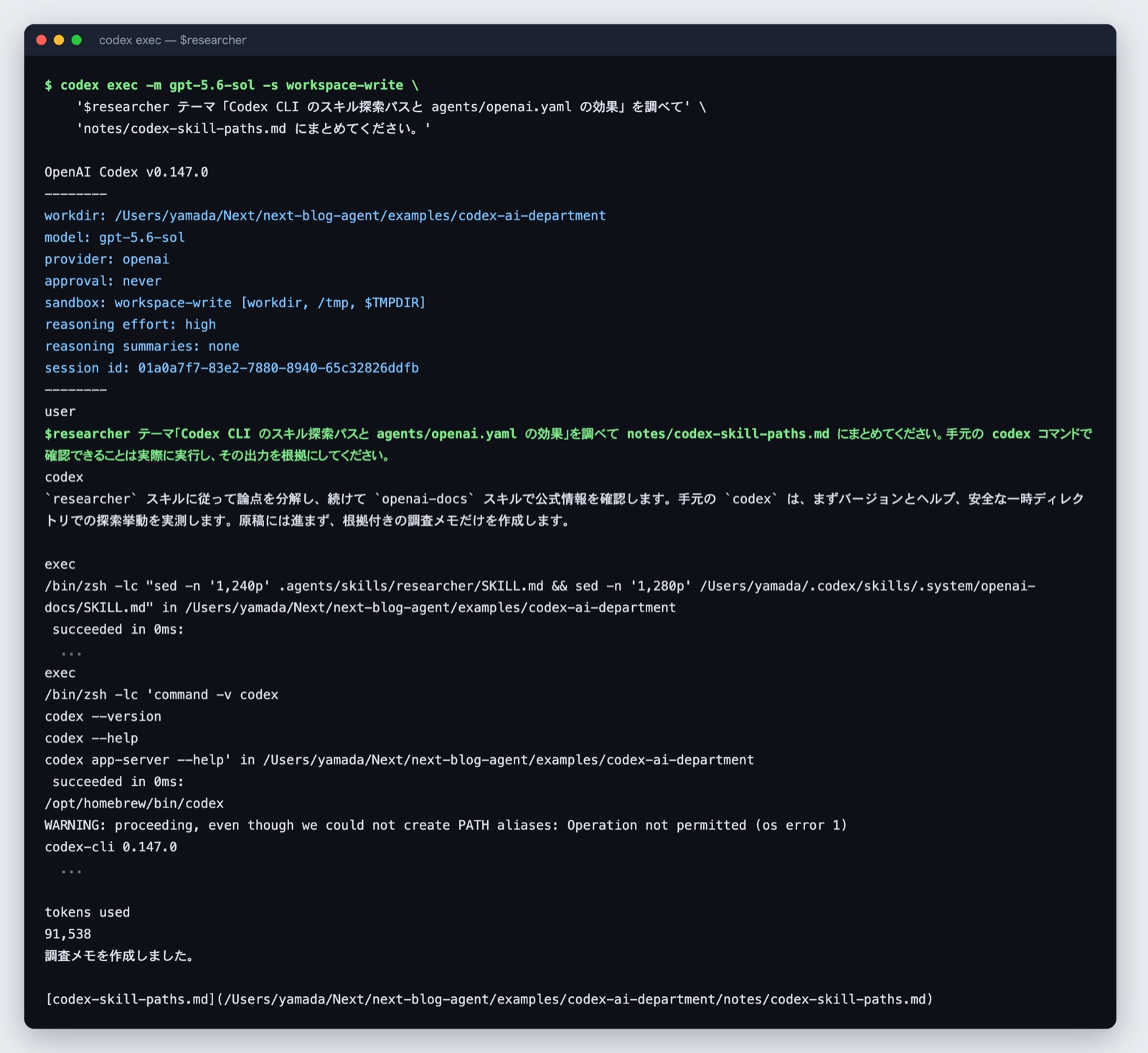Click the green maximize window button

point(77,40)
